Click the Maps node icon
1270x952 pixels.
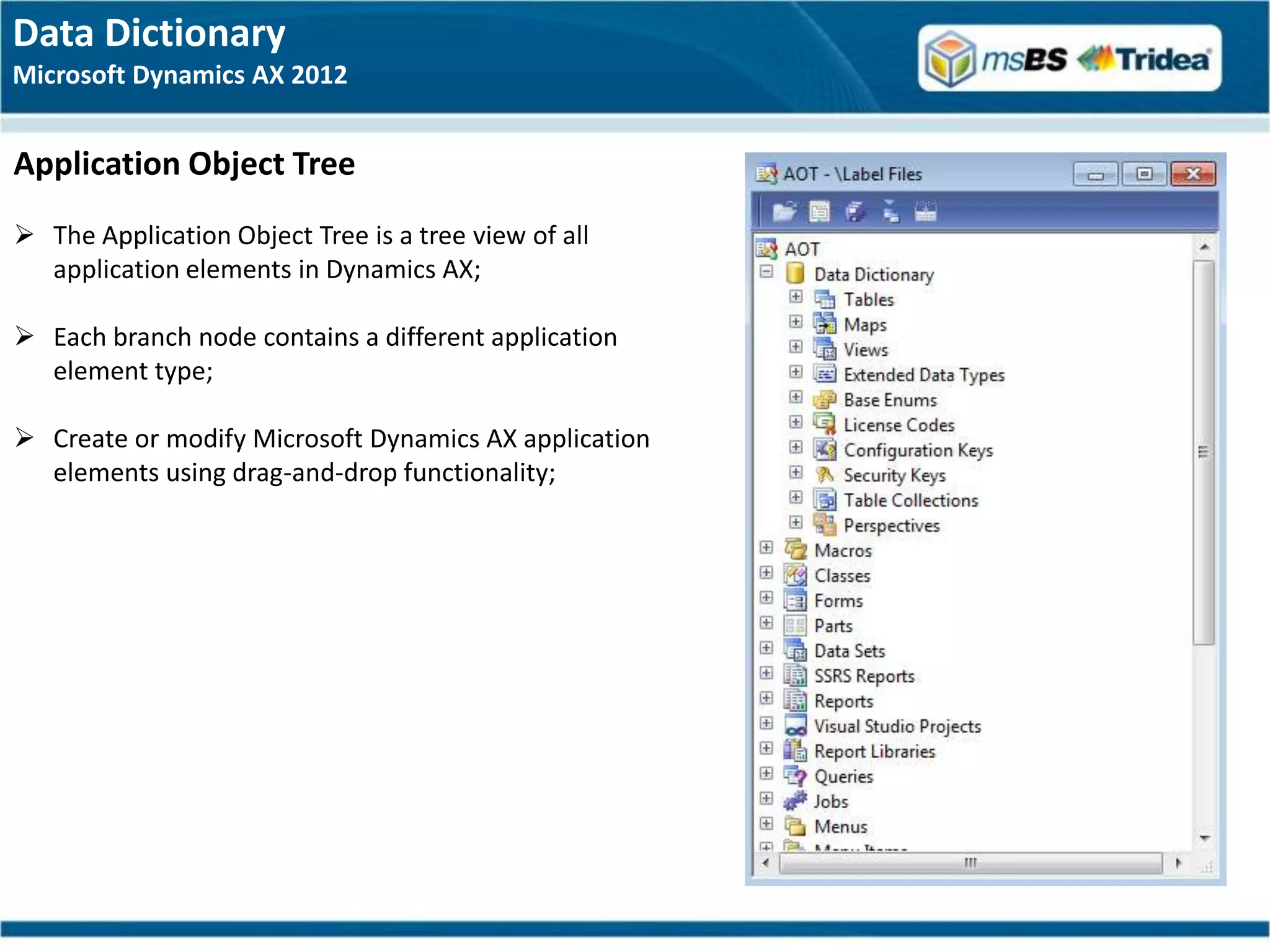tap(825, 324)
